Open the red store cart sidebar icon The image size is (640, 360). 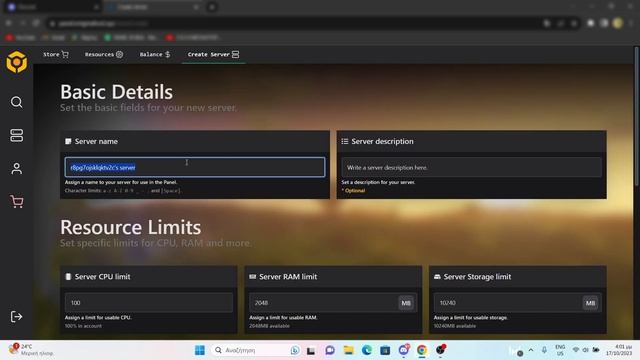[x=17, y=202]
